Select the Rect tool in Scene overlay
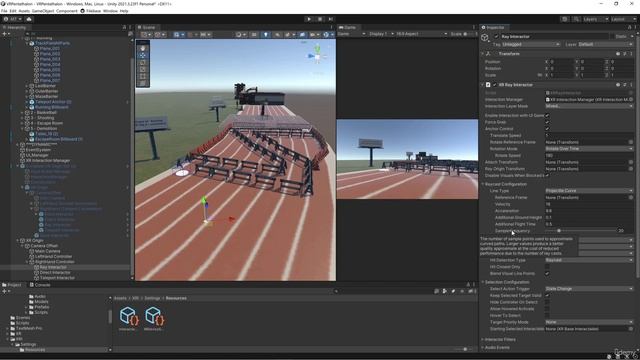 (142, 76)
